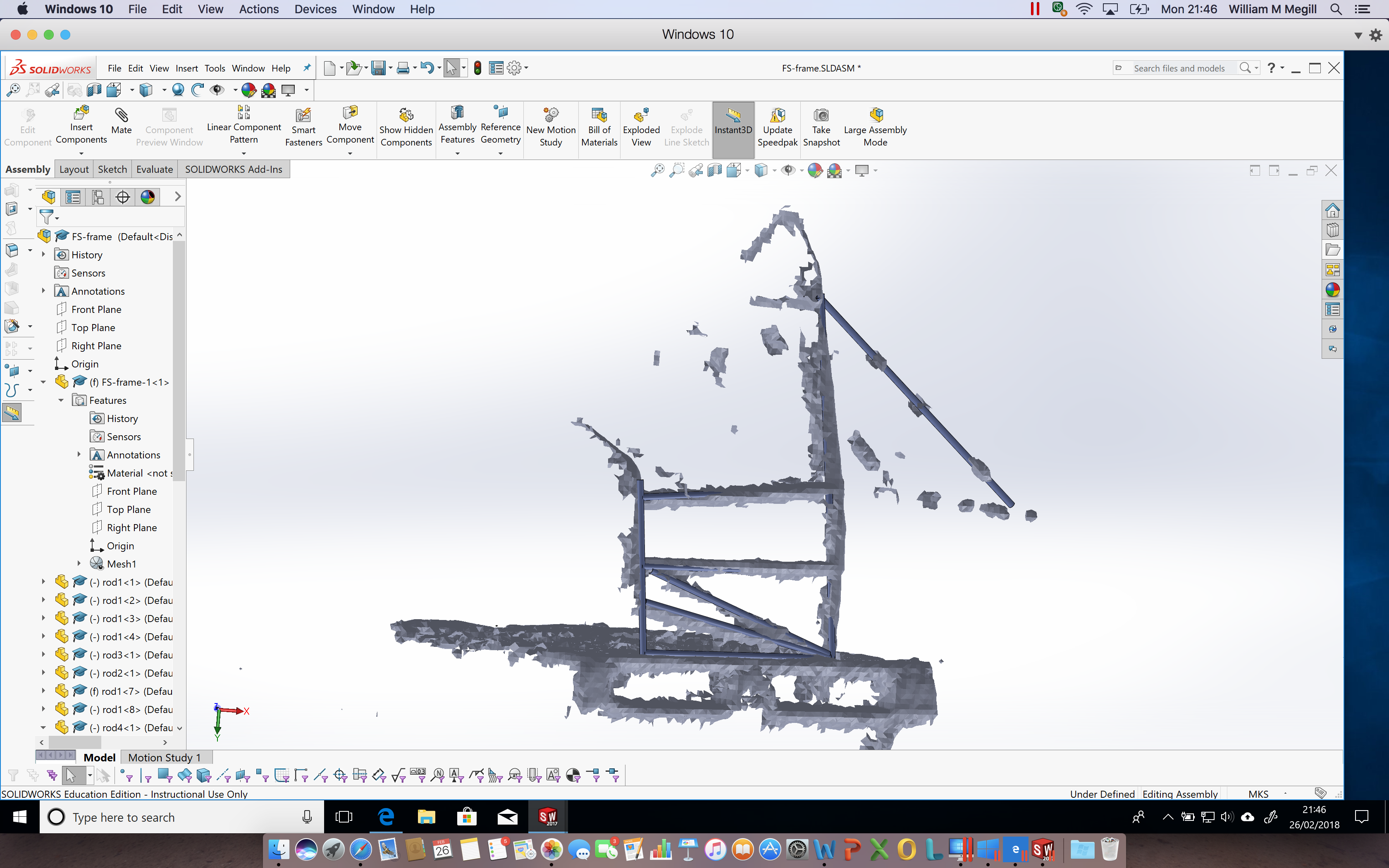Toggle Instant3D mode

pyautogui.click(x=733, y=130)
